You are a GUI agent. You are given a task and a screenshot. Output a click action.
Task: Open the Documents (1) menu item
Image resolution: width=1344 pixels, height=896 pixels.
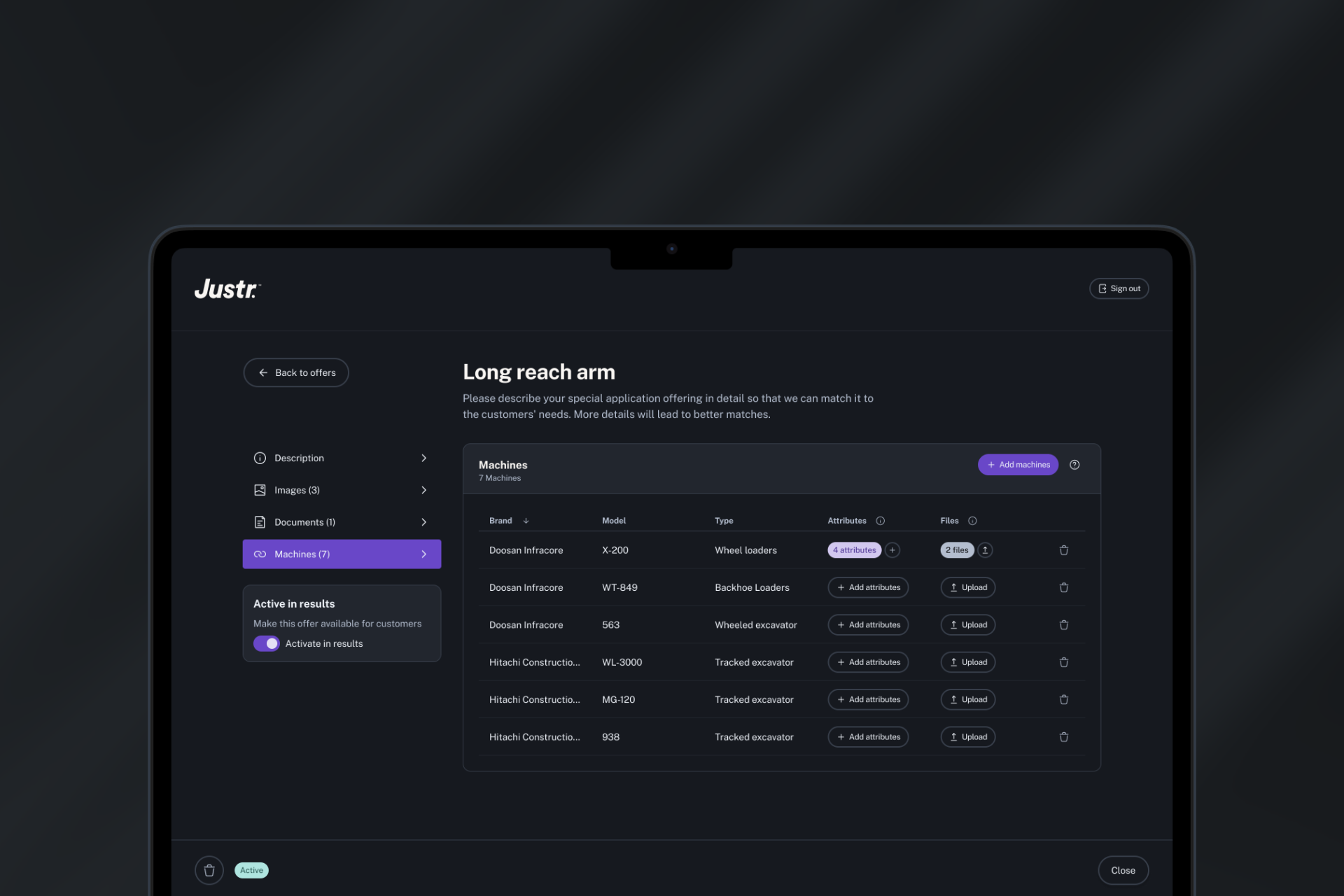click(x=305, y=522)
